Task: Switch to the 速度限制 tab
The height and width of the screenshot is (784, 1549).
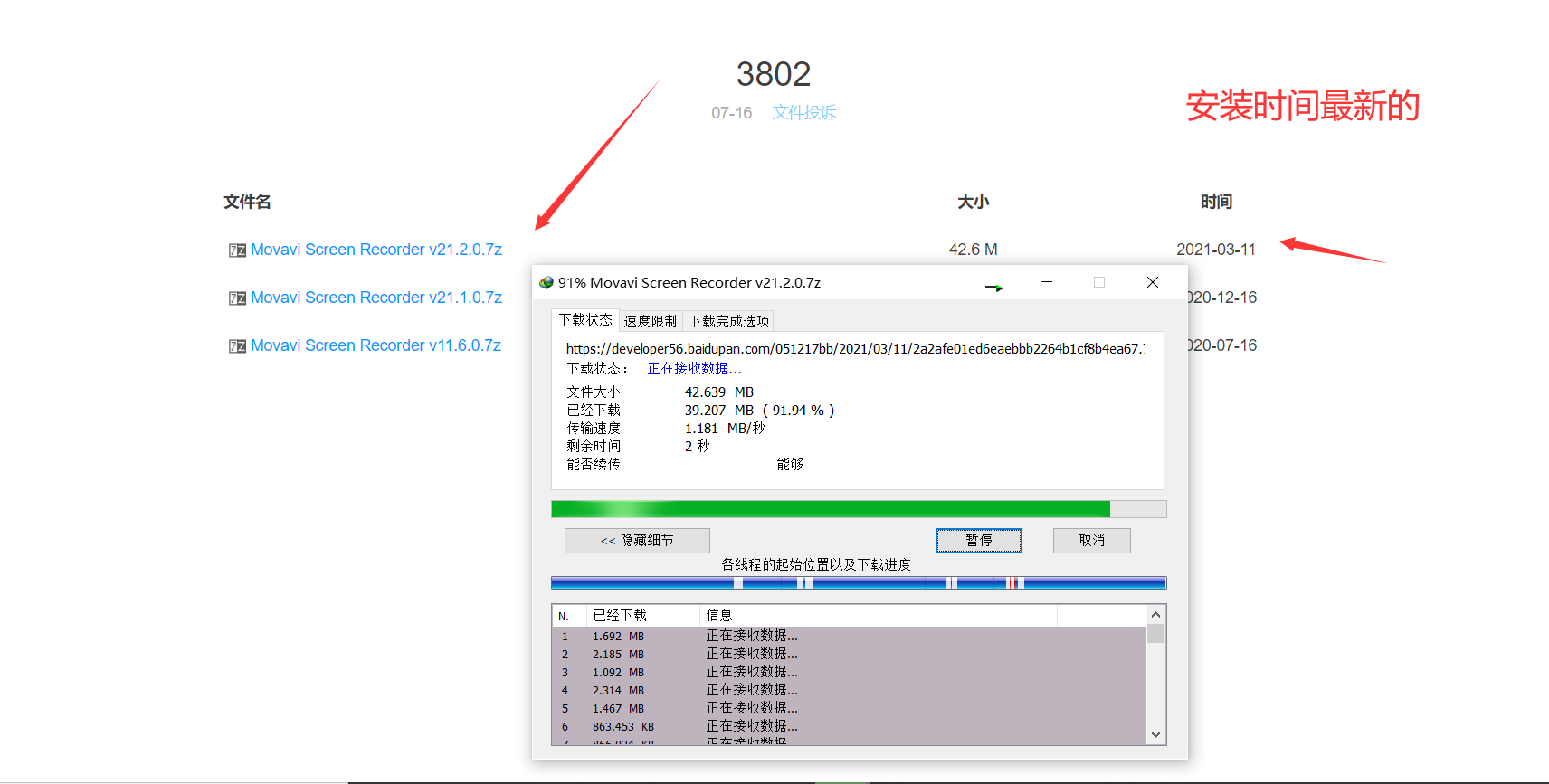Action: [650, 321]
